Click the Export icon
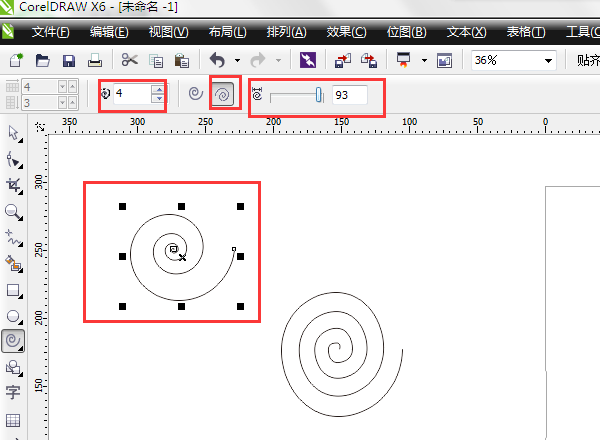Screen dimensions: 600x440 click(369, 60)
